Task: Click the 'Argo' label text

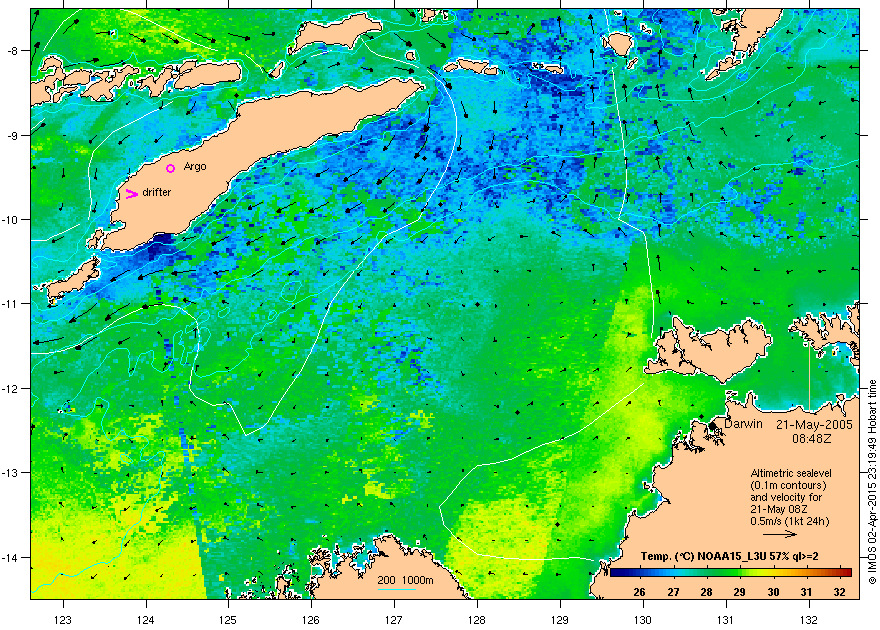Action: coord(195,167)
